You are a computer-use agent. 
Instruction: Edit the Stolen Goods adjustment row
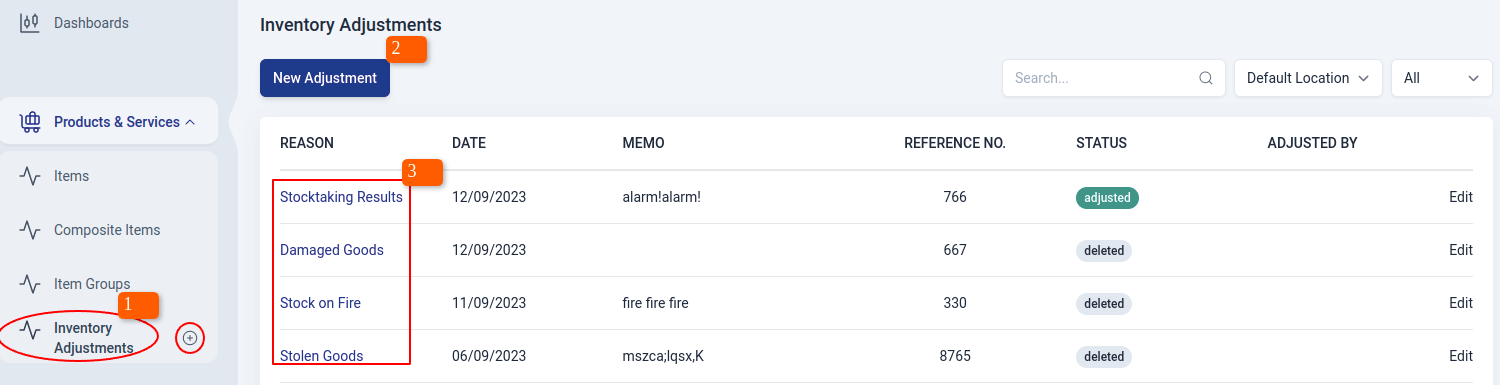point(1461,356)
